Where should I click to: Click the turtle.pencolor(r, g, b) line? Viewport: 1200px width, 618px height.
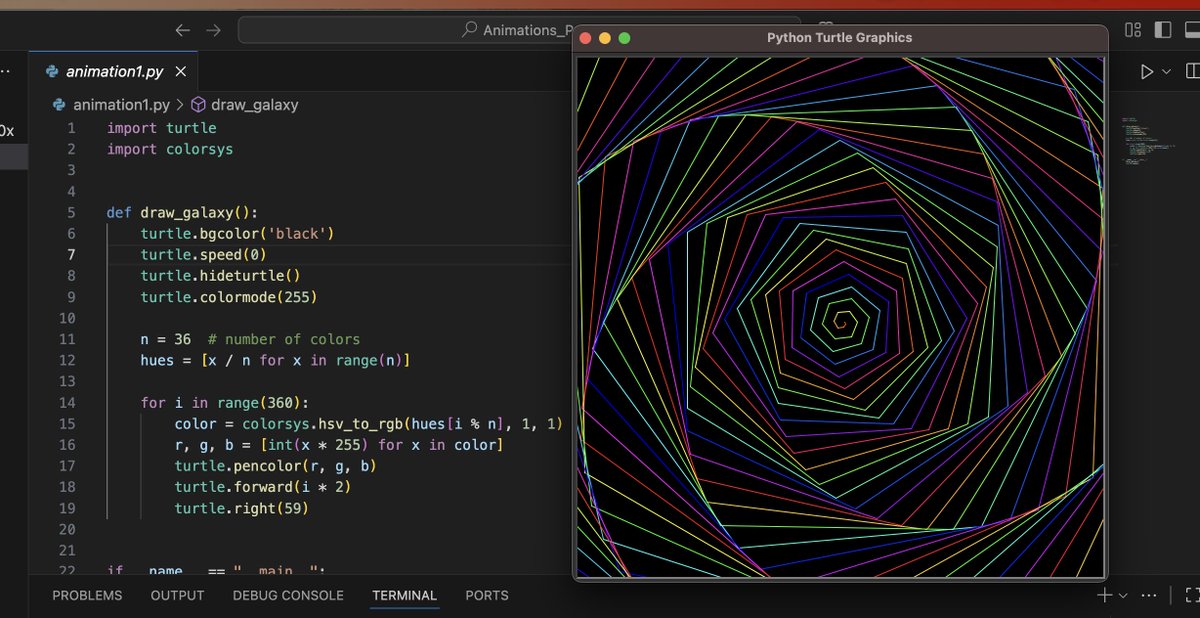(x=275, y=466)
